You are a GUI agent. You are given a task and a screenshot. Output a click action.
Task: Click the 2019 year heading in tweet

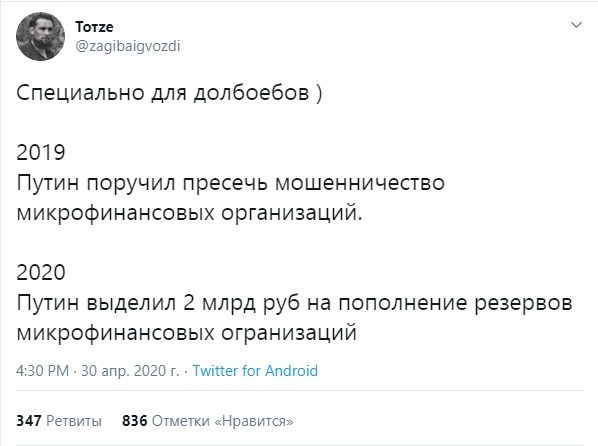[41, 152]
